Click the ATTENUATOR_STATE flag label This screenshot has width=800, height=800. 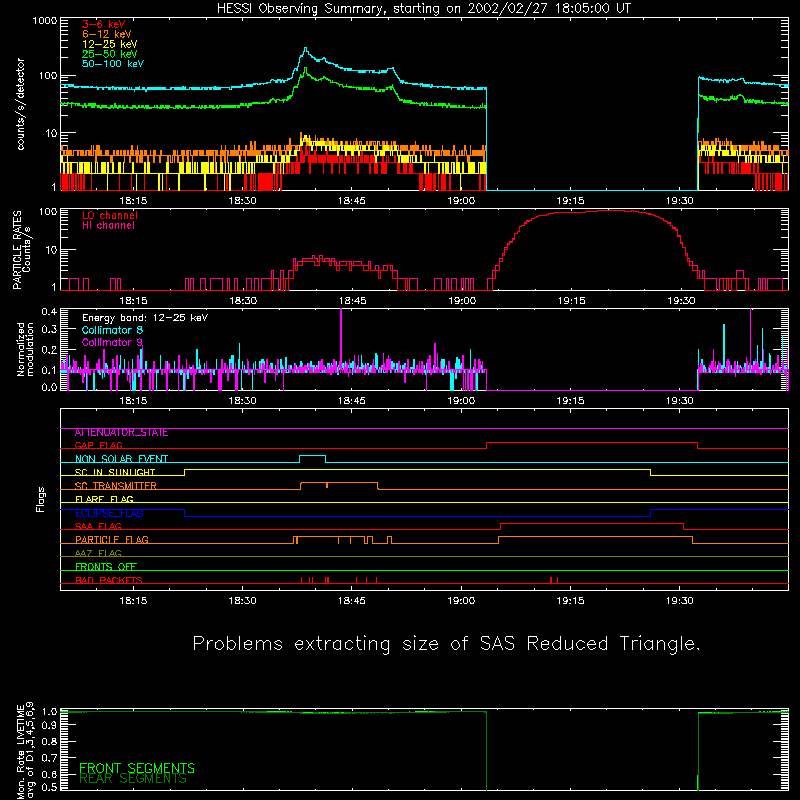(121, 433)
